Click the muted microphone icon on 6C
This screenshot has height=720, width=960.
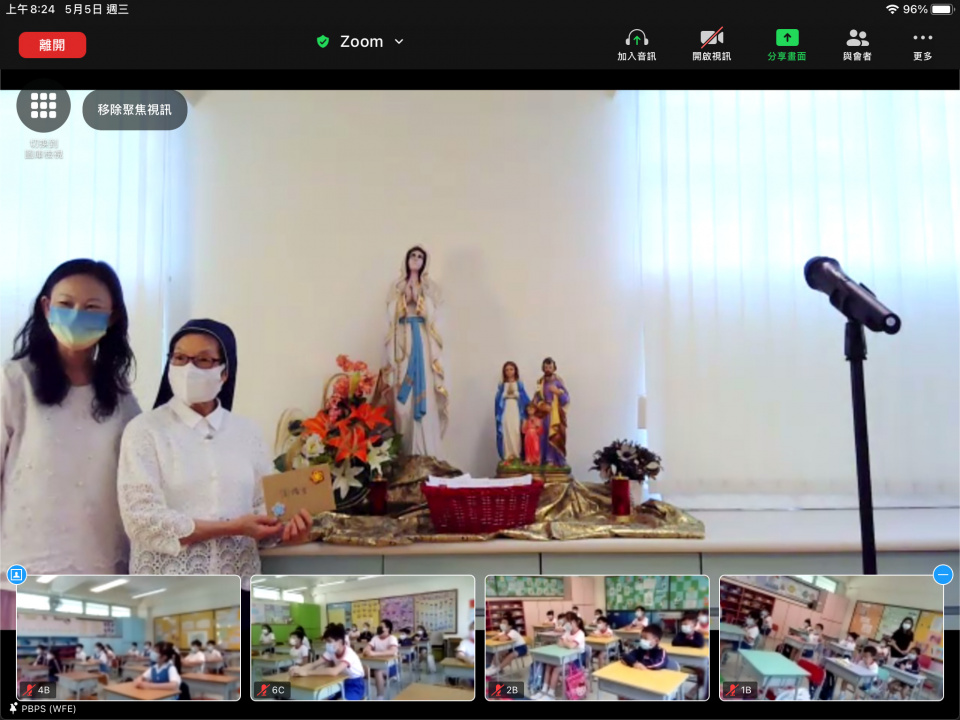pos(262,690)
